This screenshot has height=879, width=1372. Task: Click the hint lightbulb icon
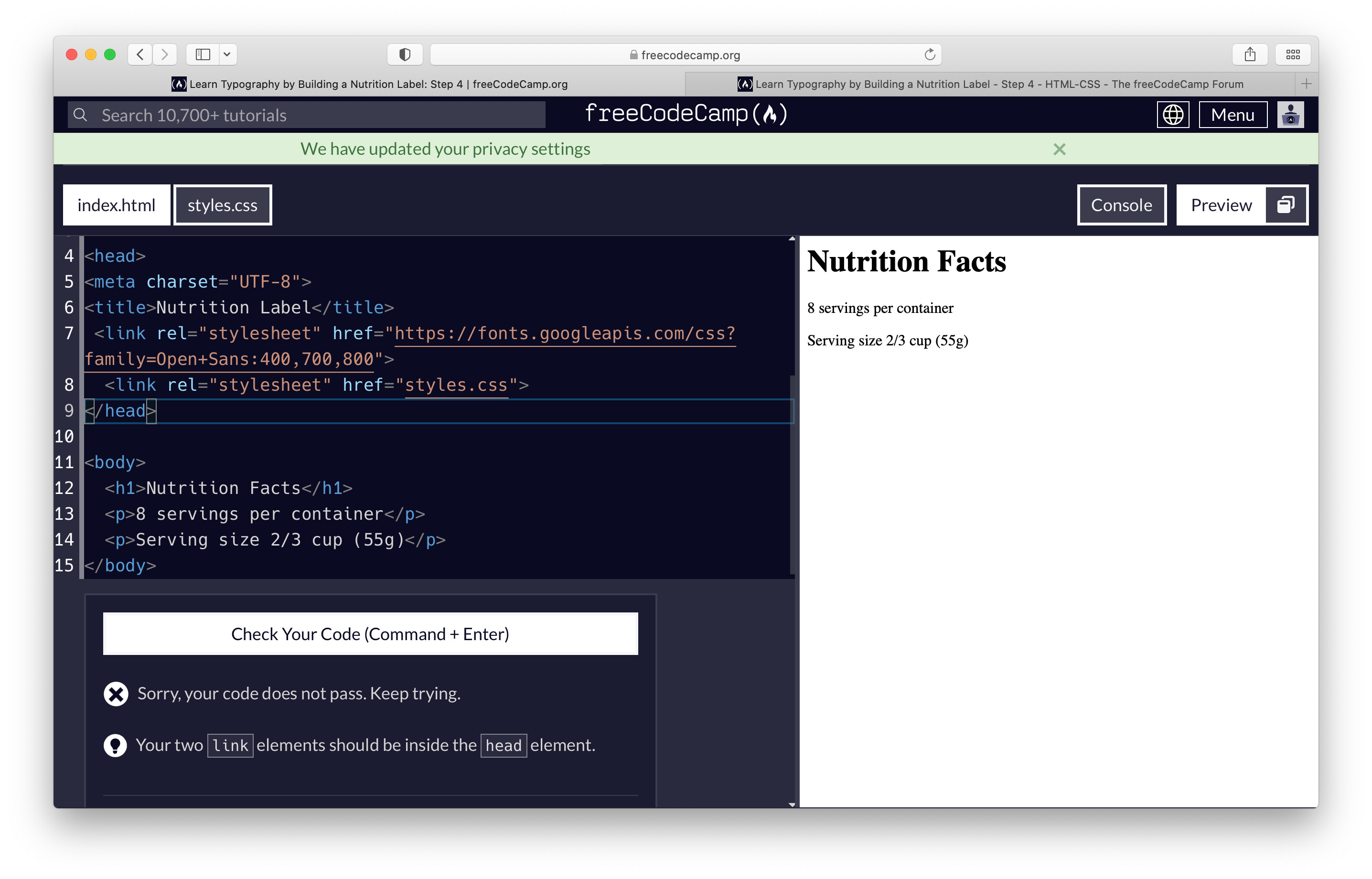click(x=115, y=745)
